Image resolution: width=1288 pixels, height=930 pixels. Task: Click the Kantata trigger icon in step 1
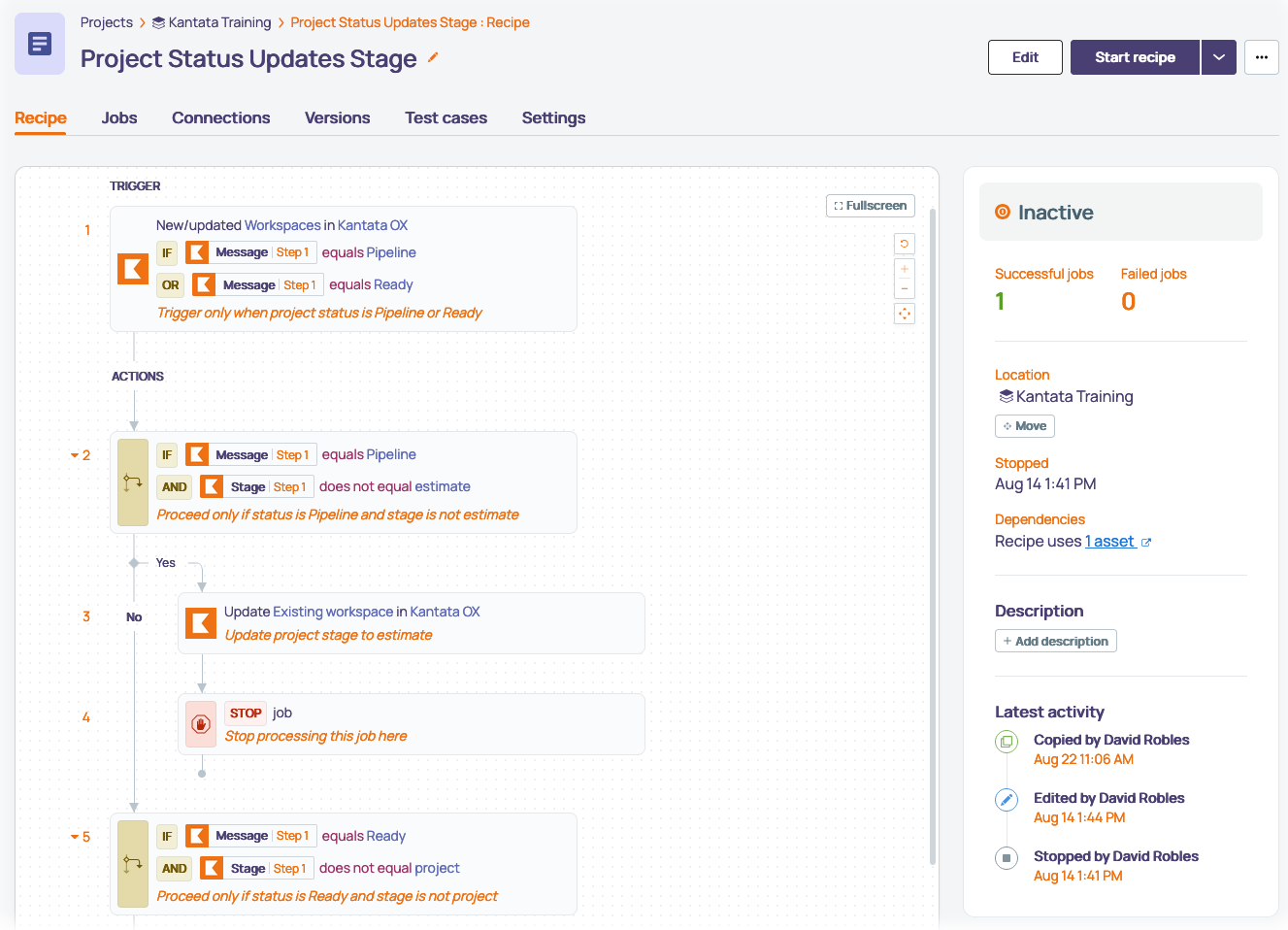(x=133, y=269)
